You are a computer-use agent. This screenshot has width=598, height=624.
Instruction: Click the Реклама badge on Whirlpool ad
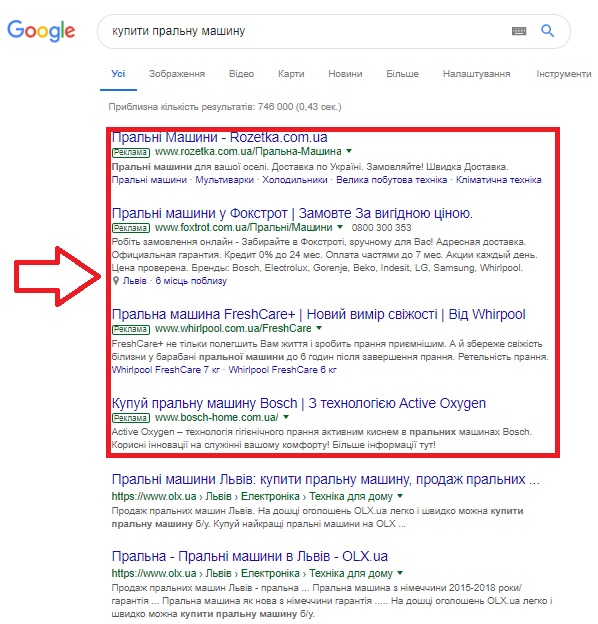(131, 329)
